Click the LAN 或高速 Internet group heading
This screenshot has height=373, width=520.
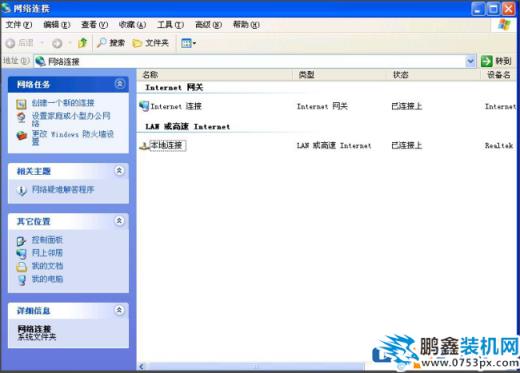(x=188, y=127)
